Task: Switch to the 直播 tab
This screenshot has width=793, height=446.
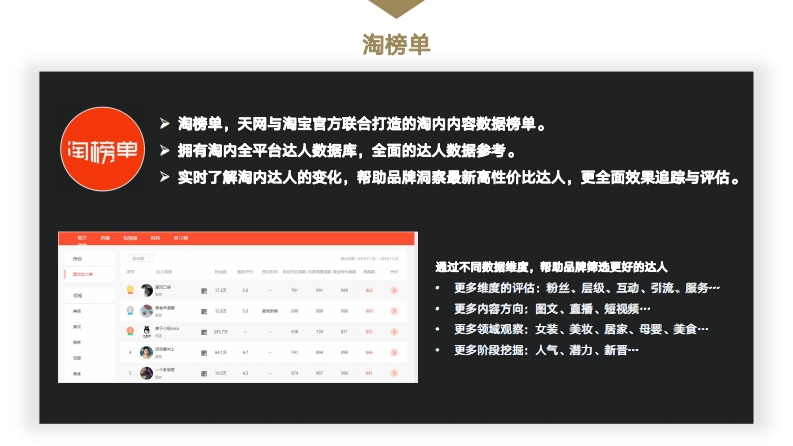Action: (x=105, y=238)
